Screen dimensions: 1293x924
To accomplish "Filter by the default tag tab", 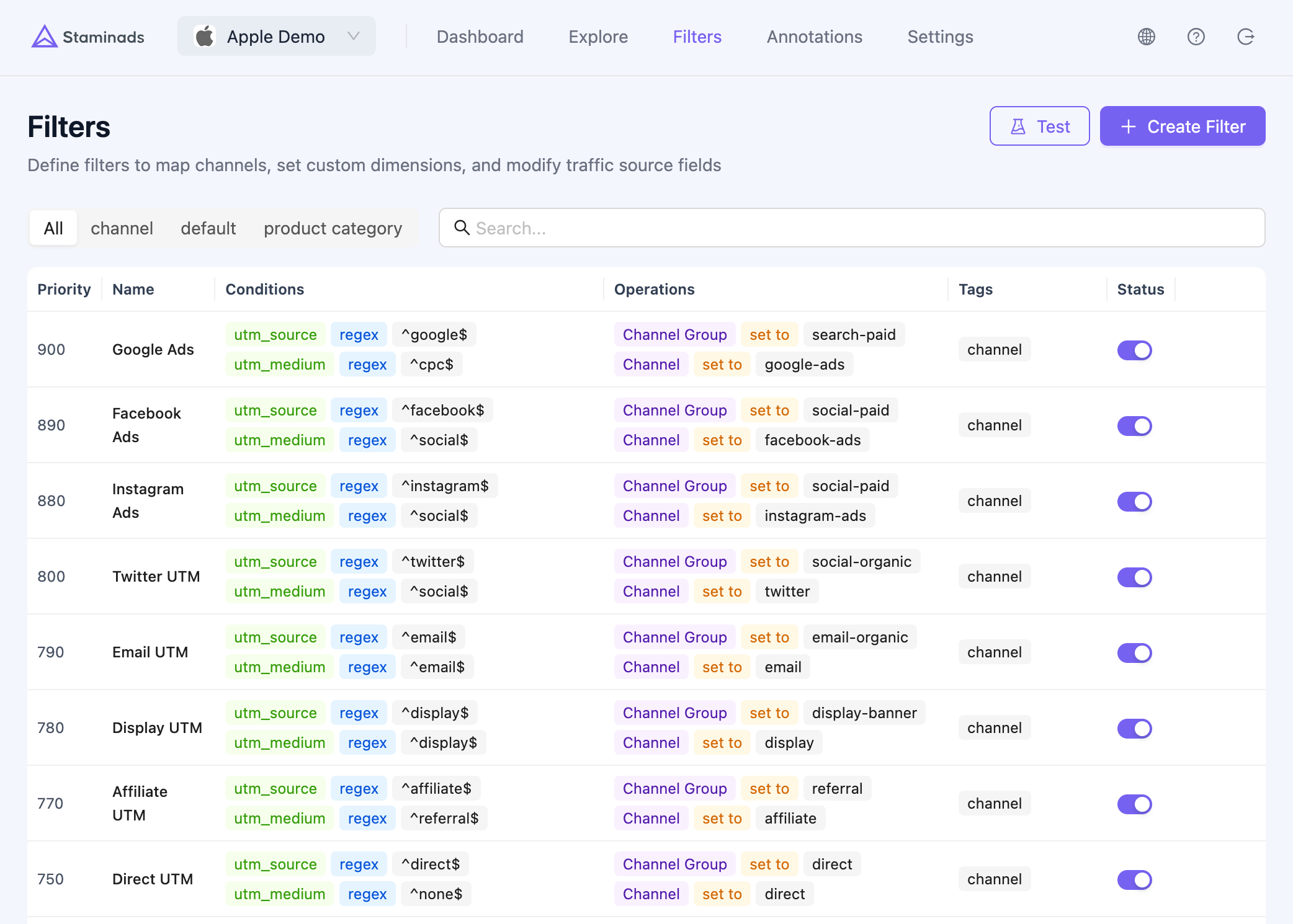I will tap(208, 228).
